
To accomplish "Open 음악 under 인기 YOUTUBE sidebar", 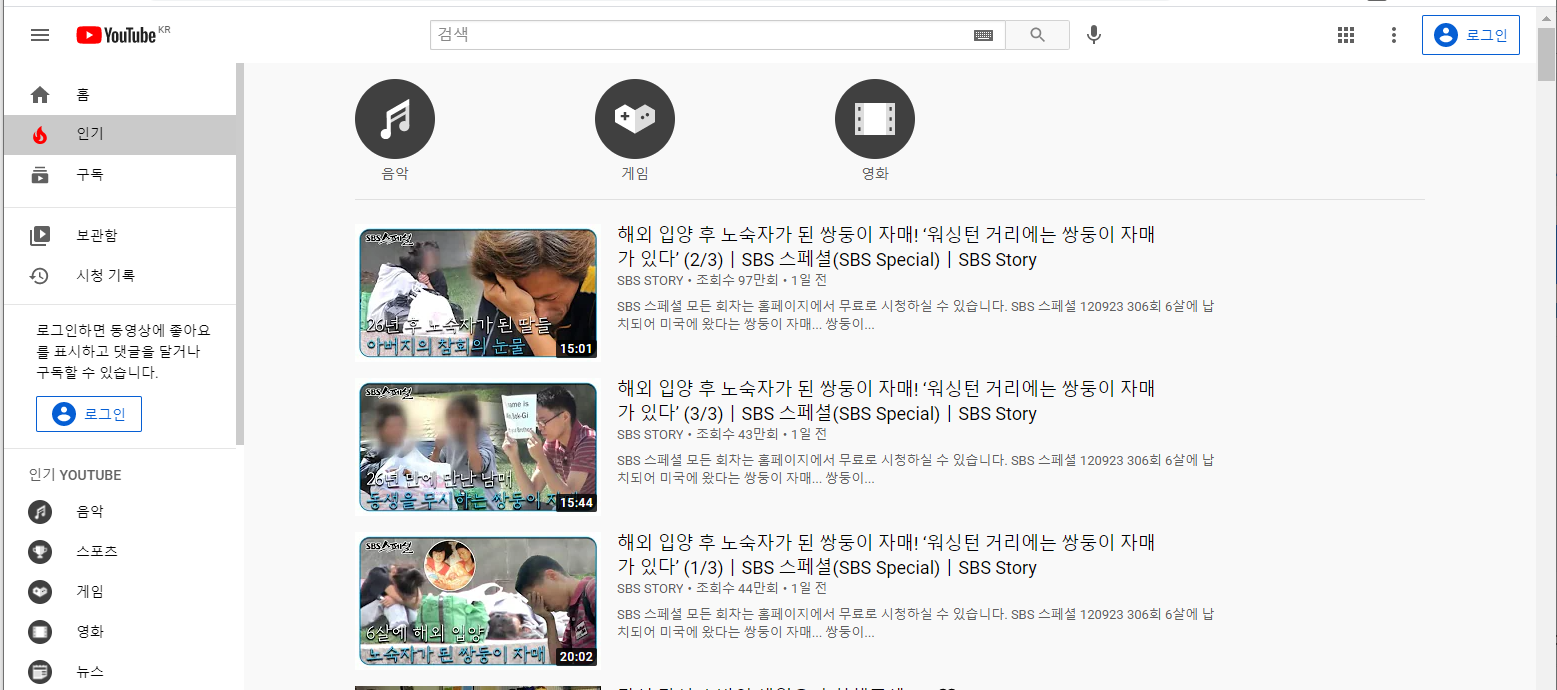I will click(x=120, y=511).
